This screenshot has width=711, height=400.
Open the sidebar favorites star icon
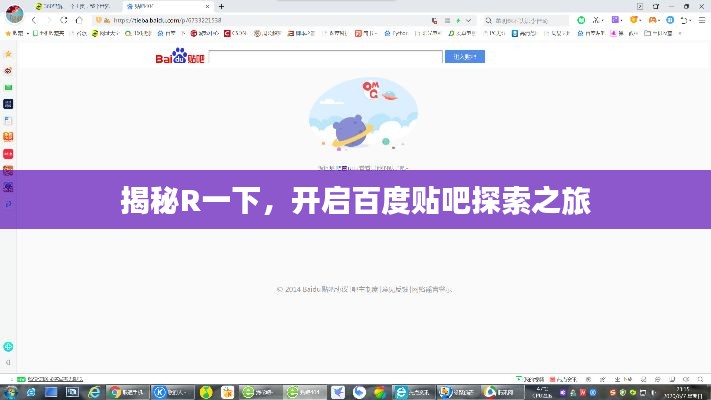tap(8, 54)
